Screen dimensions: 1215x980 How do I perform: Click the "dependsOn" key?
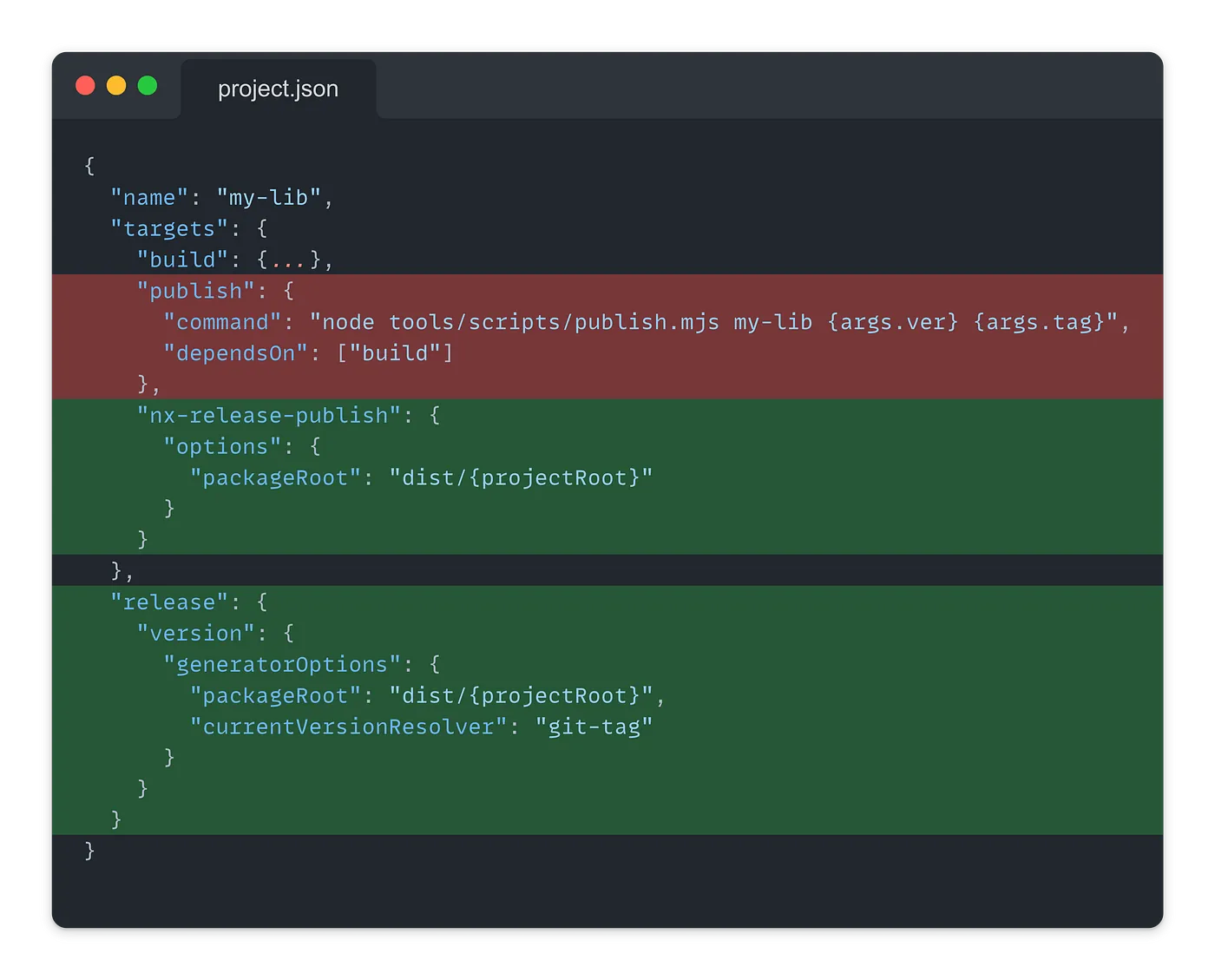pyautogui.click(x=235, y=353)
